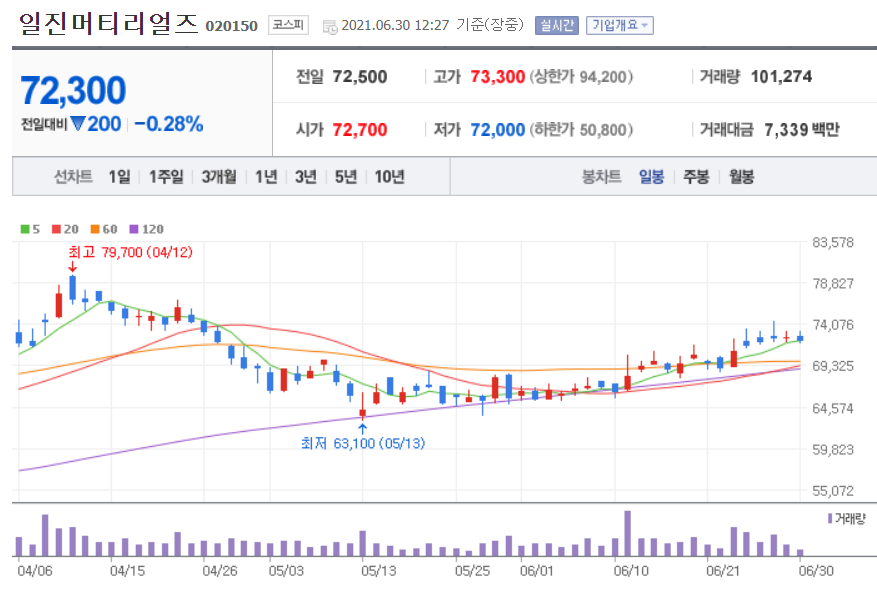Select the 1주일 line chart tab
The height and width of the screenshot is (589, 877).
[166, 177]
